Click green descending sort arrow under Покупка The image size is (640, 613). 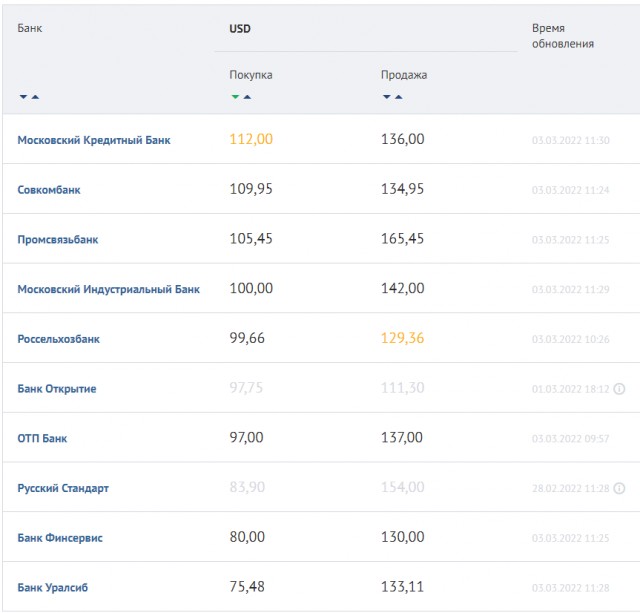tap(235, 97)
